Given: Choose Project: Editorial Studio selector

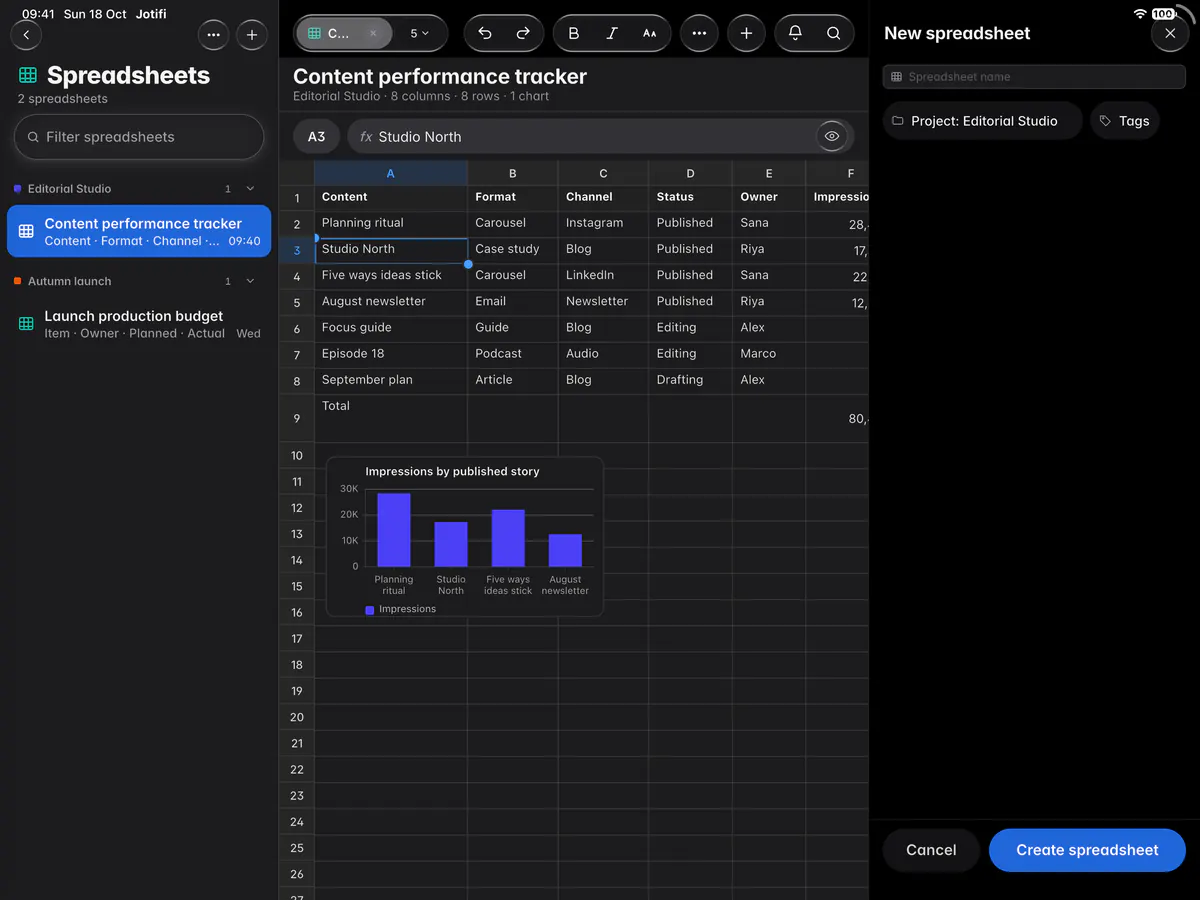Looking at the screenshot, I should (983, 121).
